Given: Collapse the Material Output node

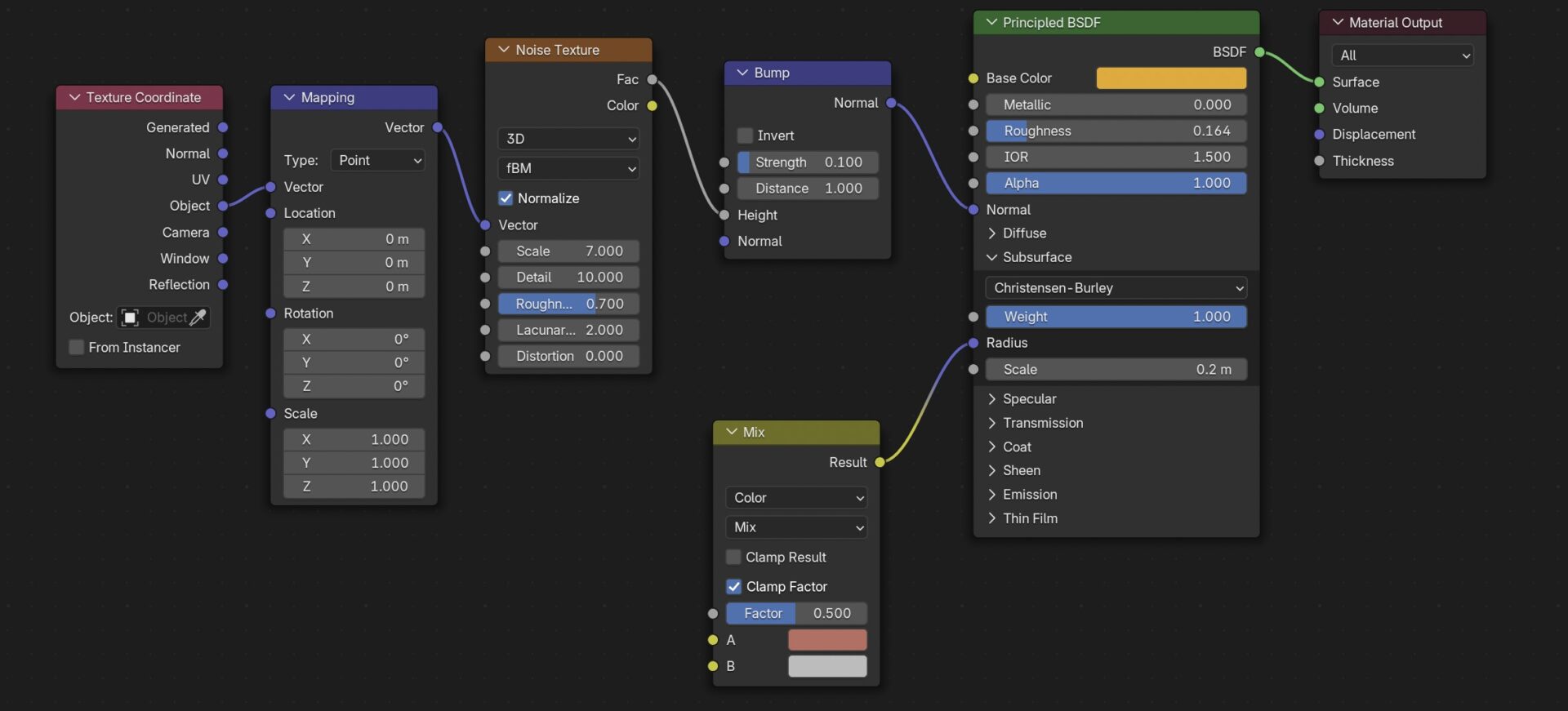Looking at the screenshot, I should pyautogui.click(x=1337, y=22).
